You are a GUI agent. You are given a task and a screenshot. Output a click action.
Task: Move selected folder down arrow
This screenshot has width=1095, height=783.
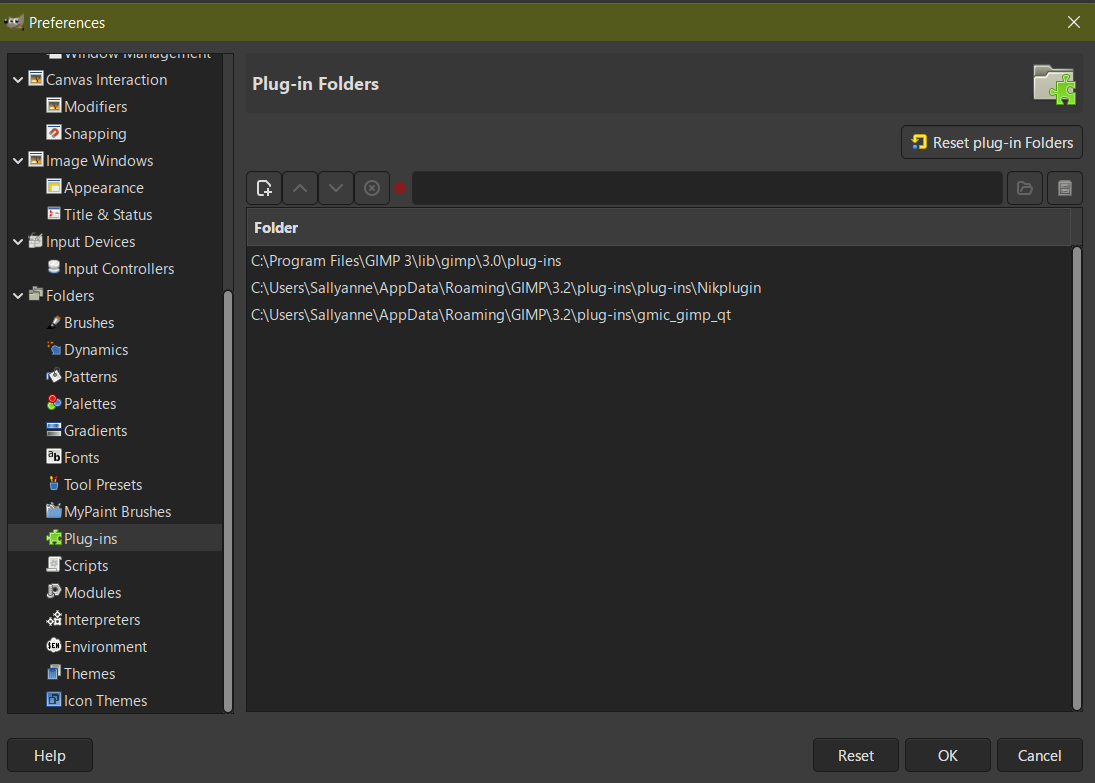(x=336, y=188)
